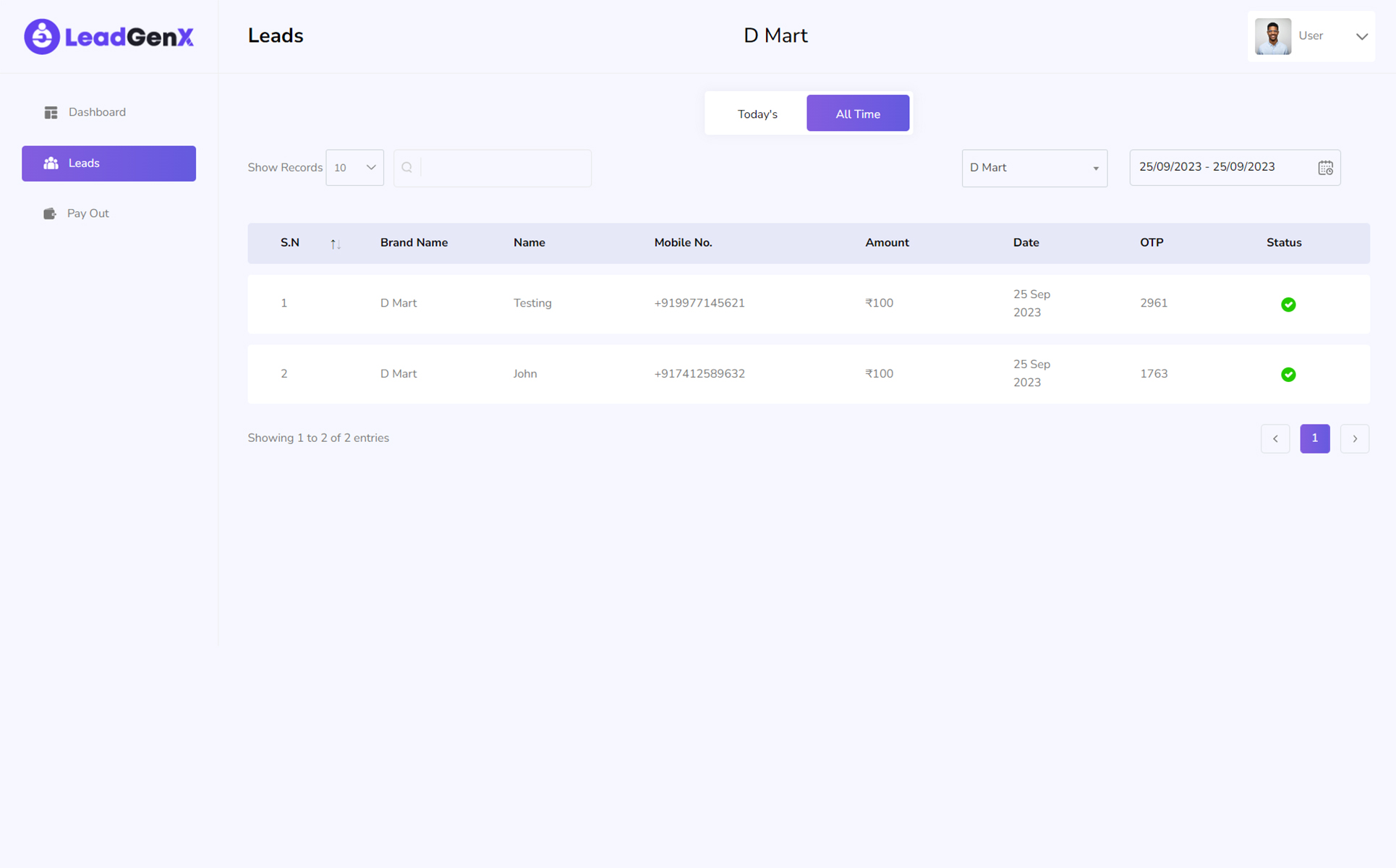Click the Leads people icon

51,163
